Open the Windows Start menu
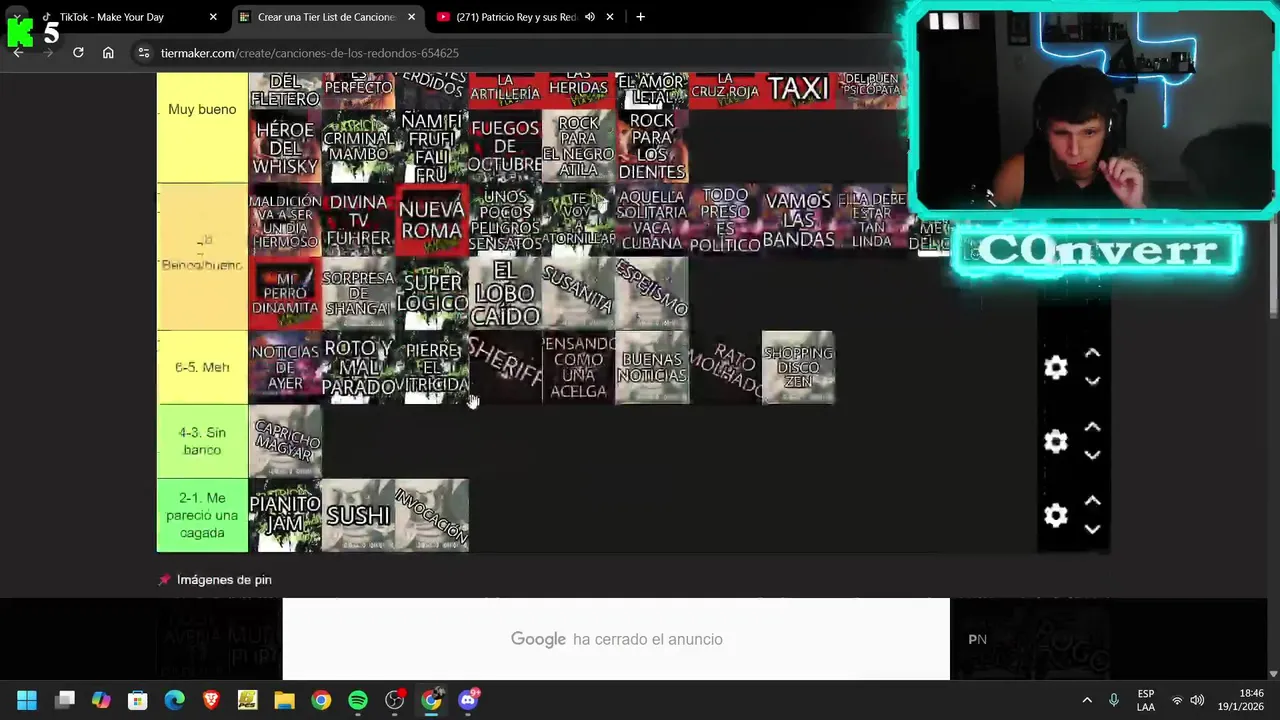This screenshot has width=1280, height=720. coord(27,700)
